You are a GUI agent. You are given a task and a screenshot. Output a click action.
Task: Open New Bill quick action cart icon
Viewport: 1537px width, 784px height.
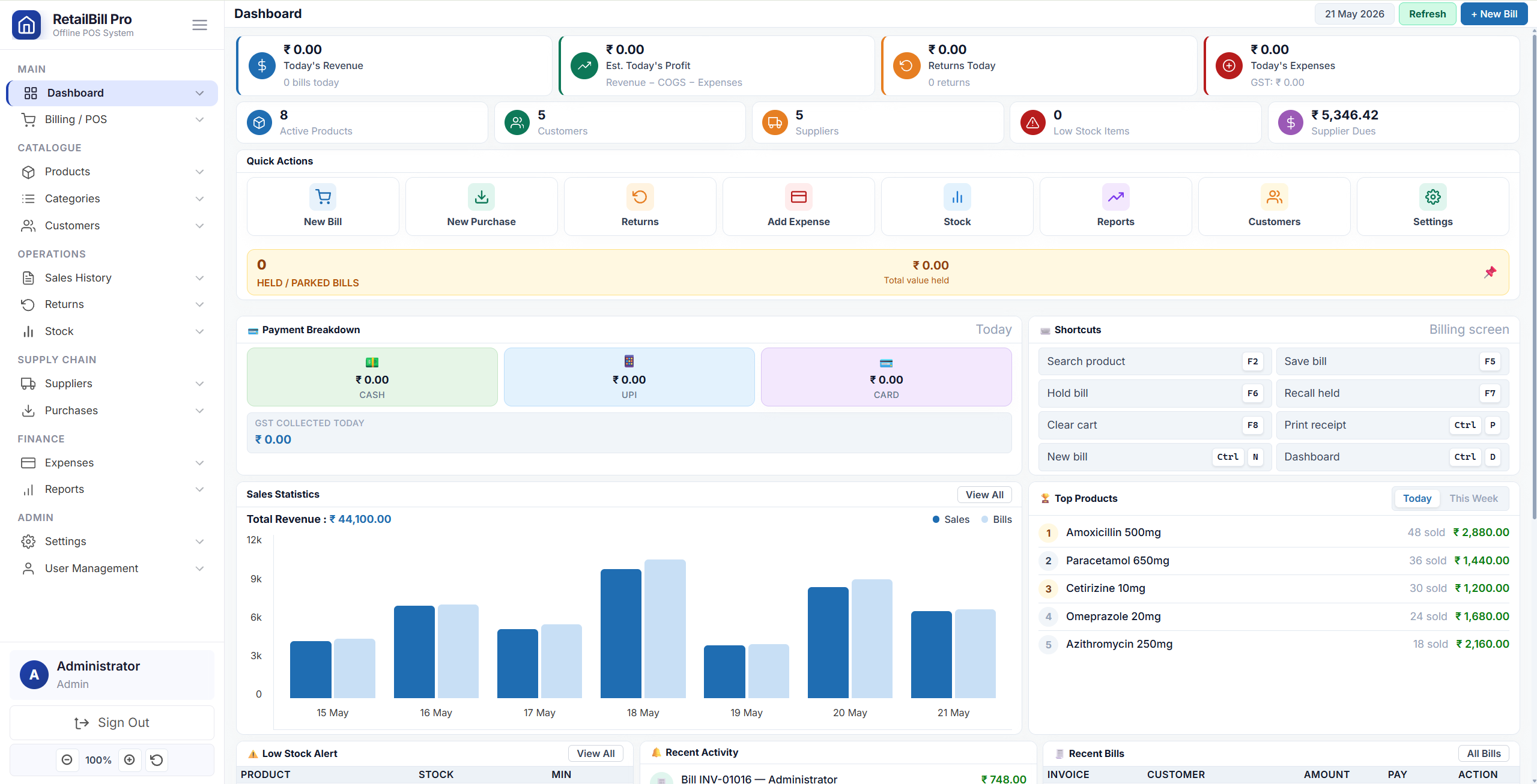pos(323,197)
